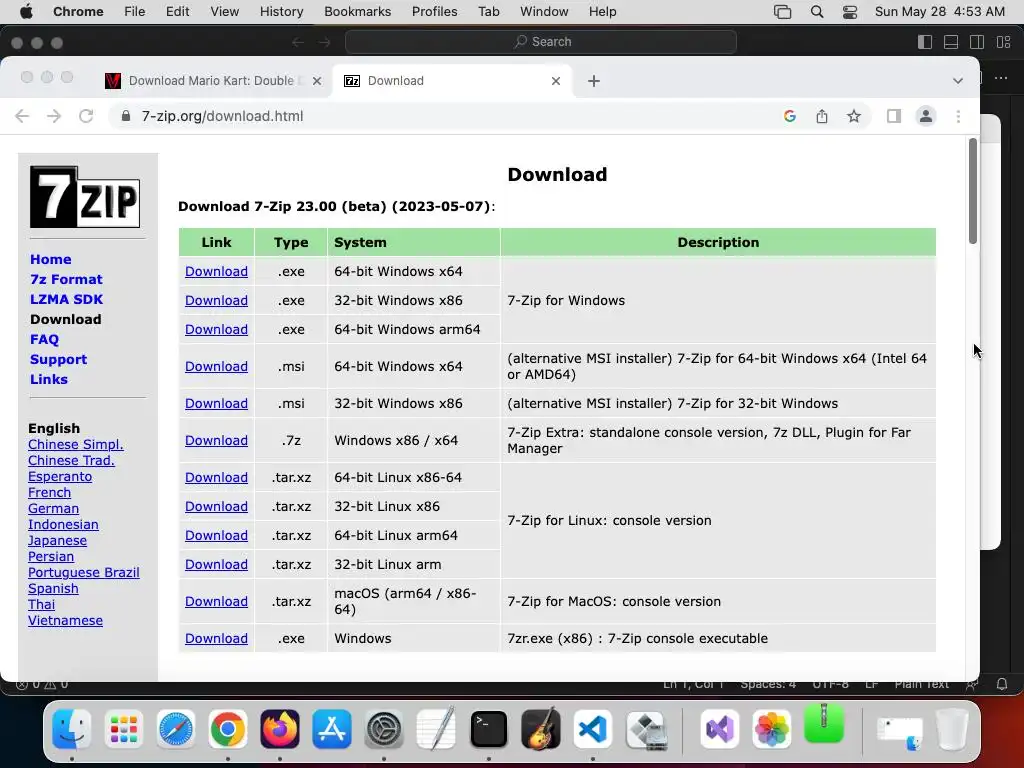Open a new tab with plus button

click(594, 81)
